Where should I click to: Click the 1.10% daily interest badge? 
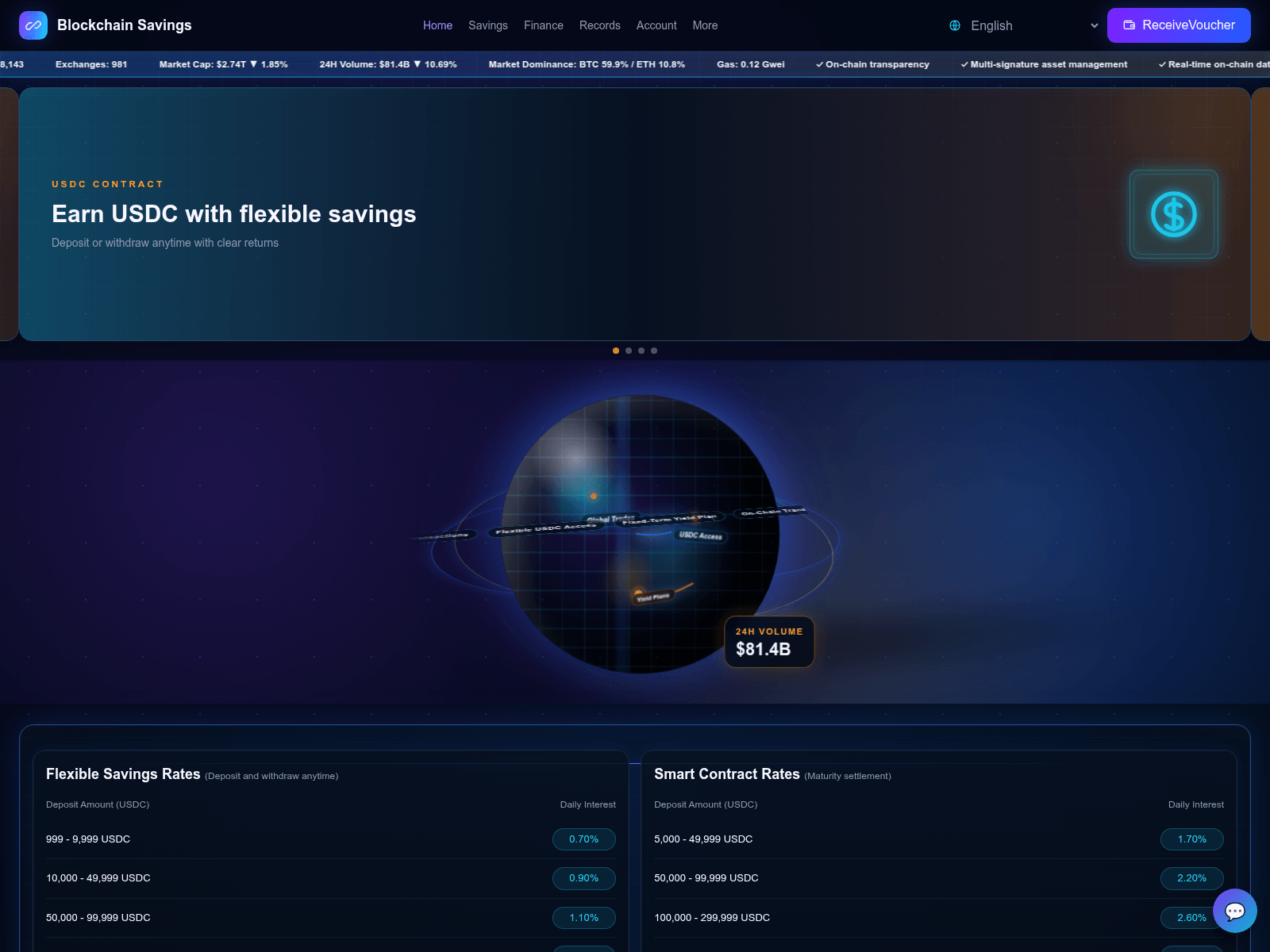584,918
